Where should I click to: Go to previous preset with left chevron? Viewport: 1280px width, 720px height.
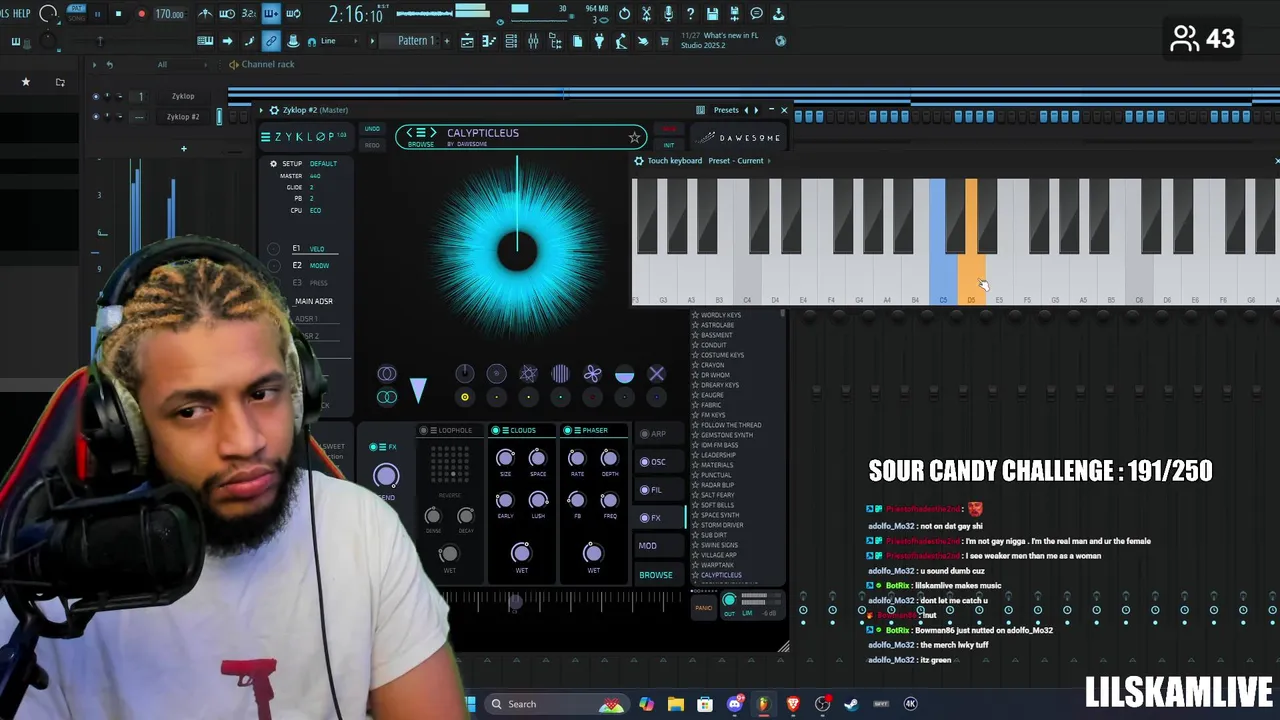pyautogui.click(x=409, y=133)
